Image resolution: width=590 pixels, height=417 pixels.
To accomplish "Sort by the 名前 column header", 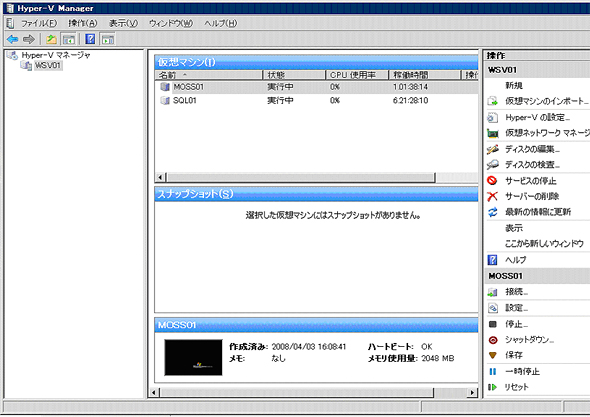I will [x=209, y=75].
